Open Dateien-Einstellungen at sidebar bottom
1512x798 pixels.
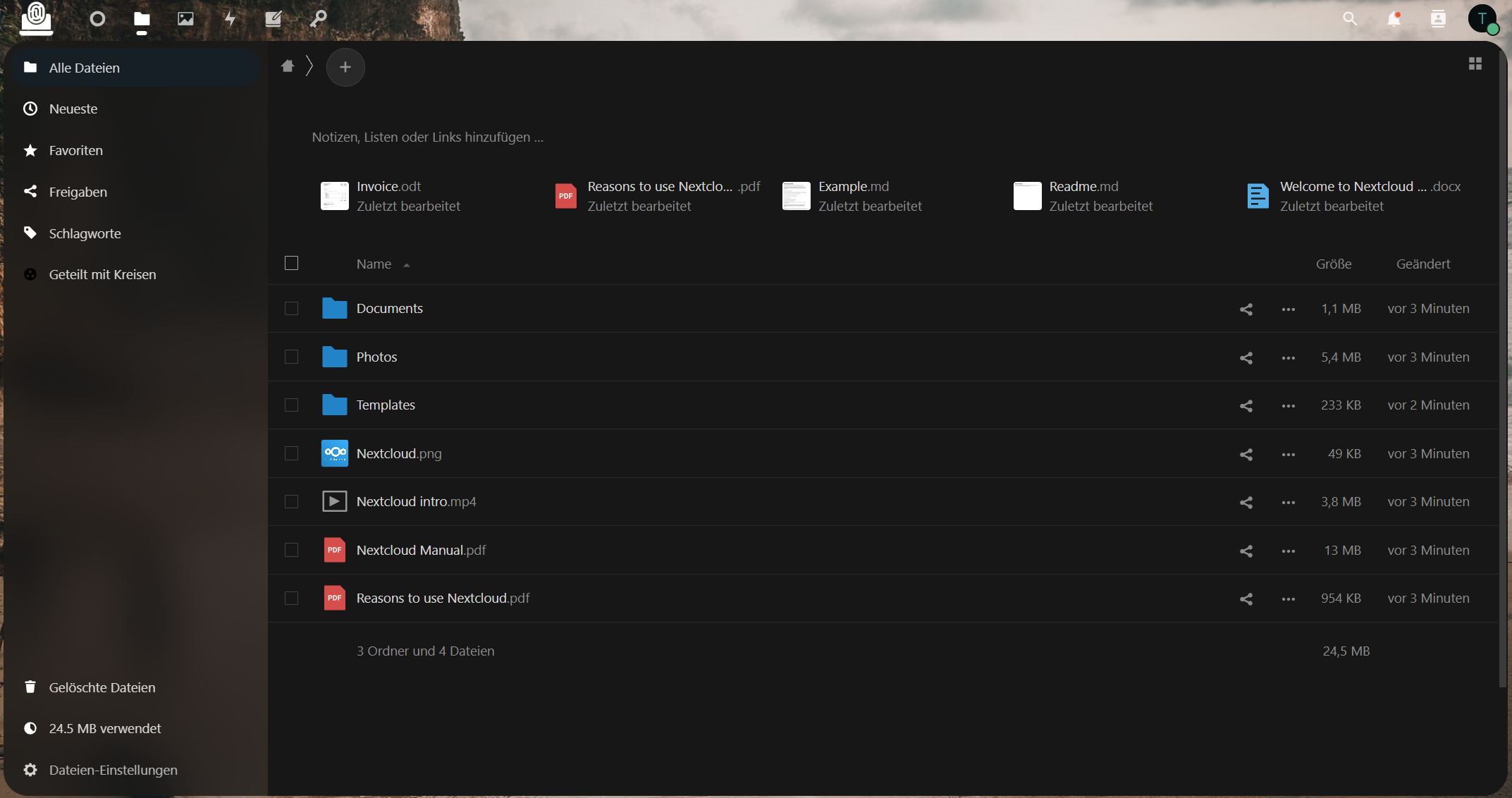click(113, 770)
